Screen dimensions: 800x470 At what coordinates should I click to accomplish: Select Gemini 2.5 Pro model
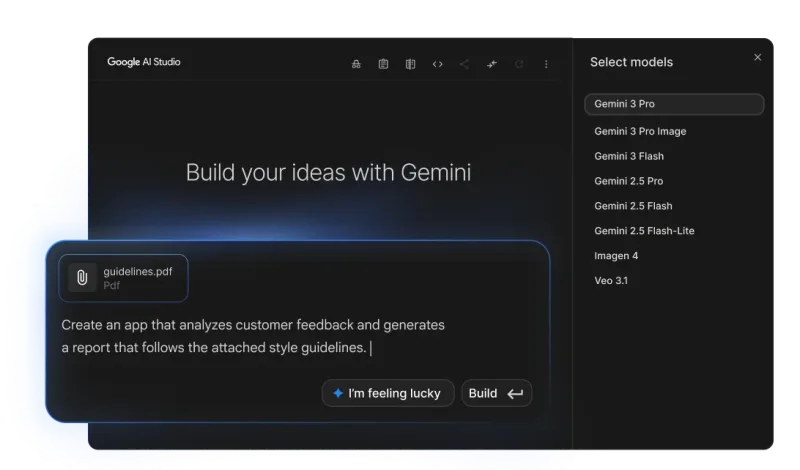click(x=629, y=181)
